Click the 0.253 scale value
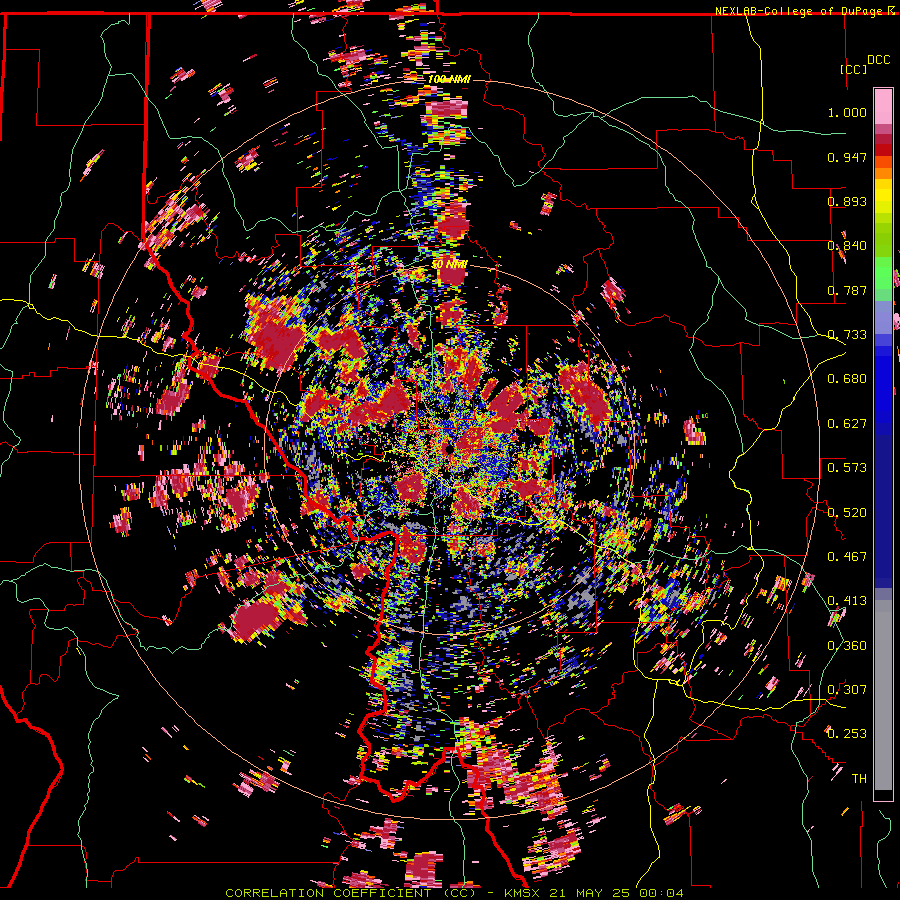Screen dimensions: 900x900 [847, 734]
